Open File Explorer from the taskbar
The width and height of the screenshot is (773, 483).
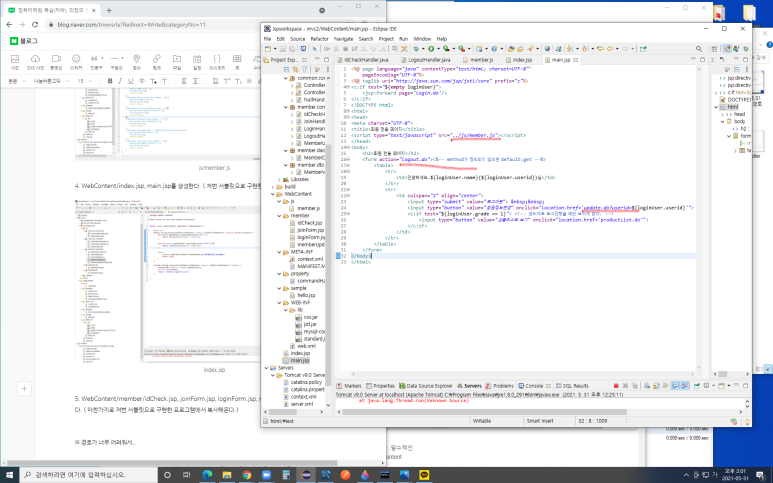(x=227, y=475)
